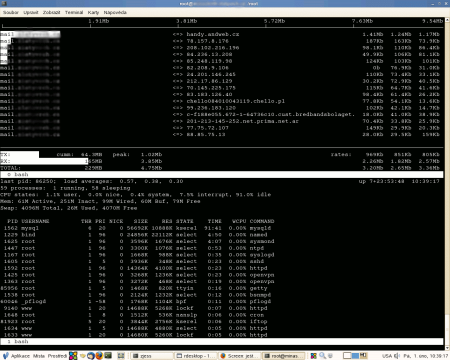The width and height of the screenshot is (450, 360).
Task: Switch to the Screen Firefox taskbar window
Action: pyautogui.click(x=240, y=356)
